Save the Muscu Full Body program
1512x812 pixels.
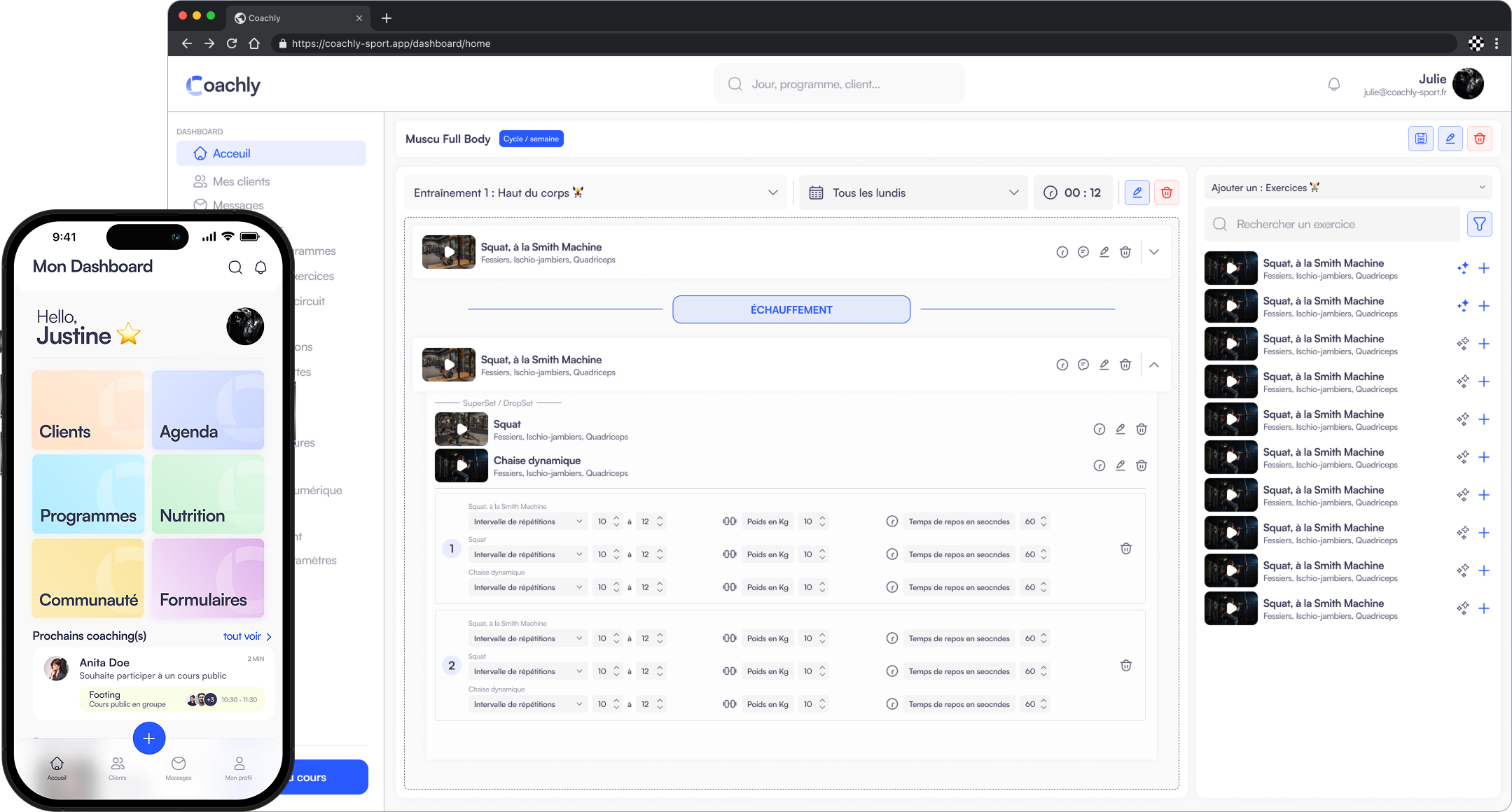(1420, 139)
